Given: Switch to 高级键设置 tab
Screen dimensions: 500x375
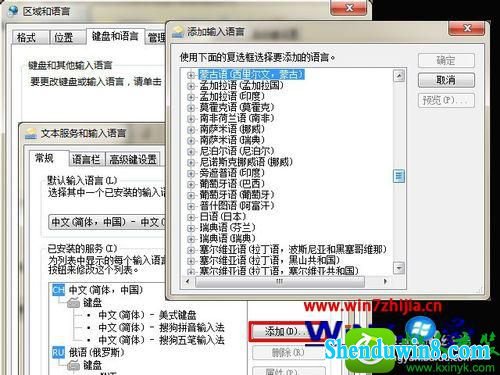Looking at the screenshot, I should (133, 159).
